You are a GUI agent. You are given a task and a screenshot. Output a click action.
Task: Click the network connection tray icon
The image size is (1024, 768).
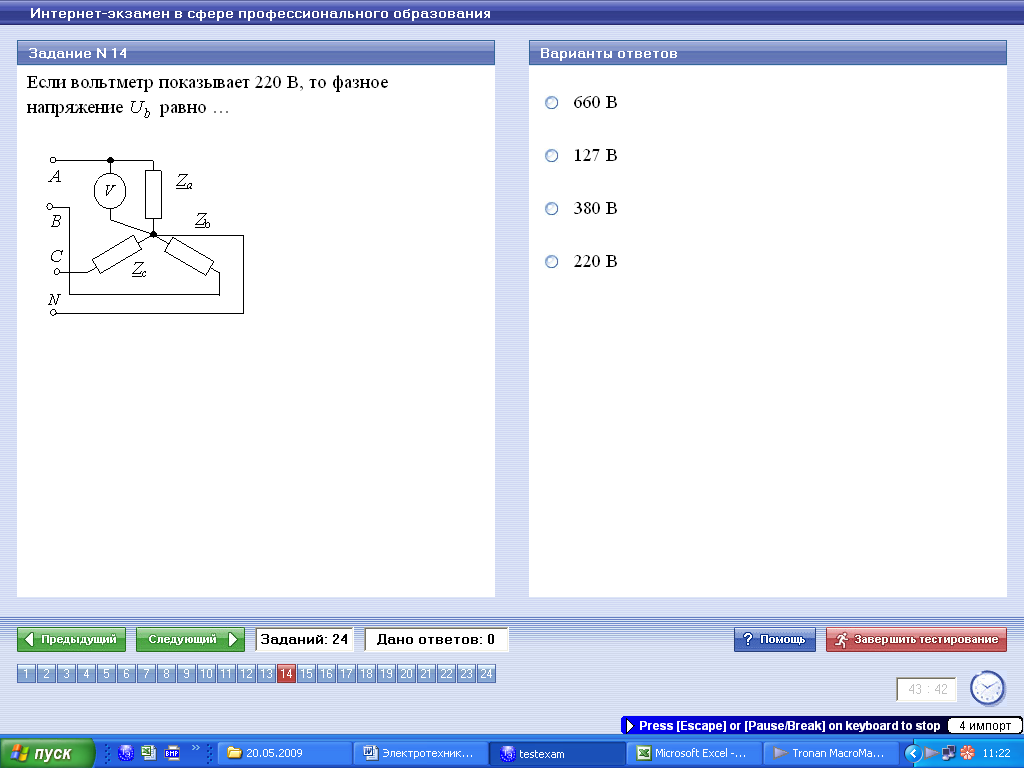(x=949, y=753)
